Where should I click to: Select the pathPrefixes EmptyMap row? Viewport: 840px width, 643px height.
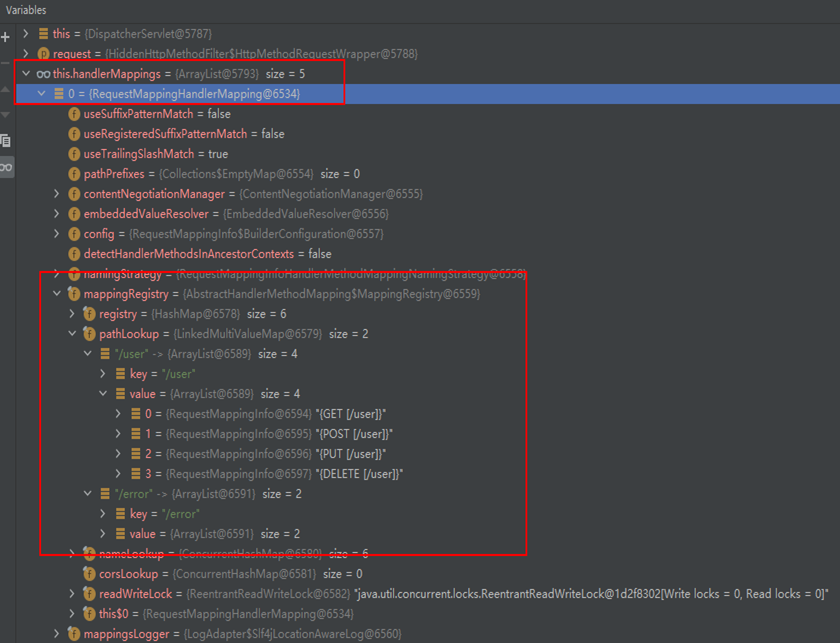point(428,174)
